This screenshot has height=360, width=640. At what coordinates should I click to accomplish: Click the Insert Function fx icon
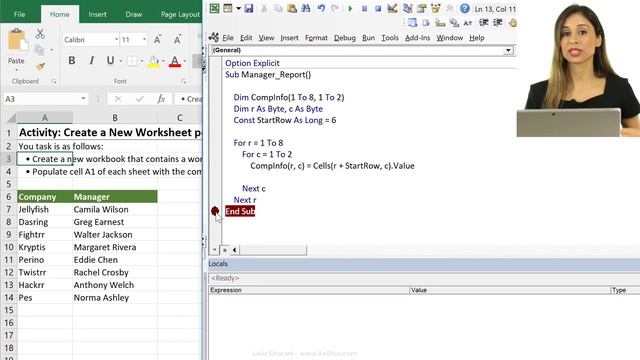[161, 99]
